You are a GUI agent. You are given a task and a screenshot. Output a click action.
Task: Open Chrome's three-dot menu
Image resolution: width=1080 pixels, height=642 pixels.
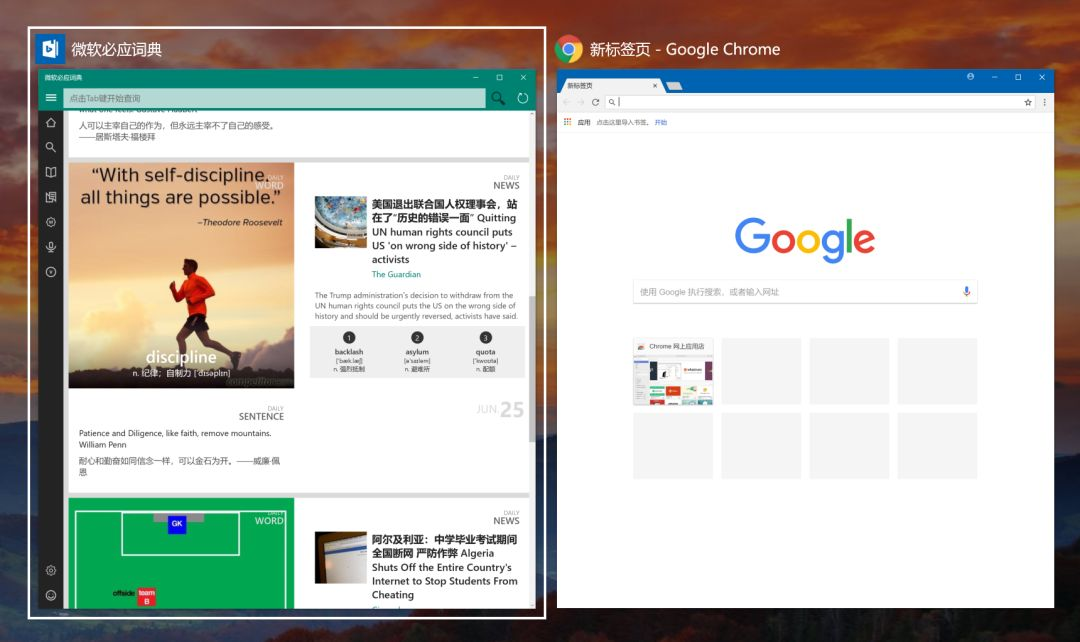[x=1044, y=102]
